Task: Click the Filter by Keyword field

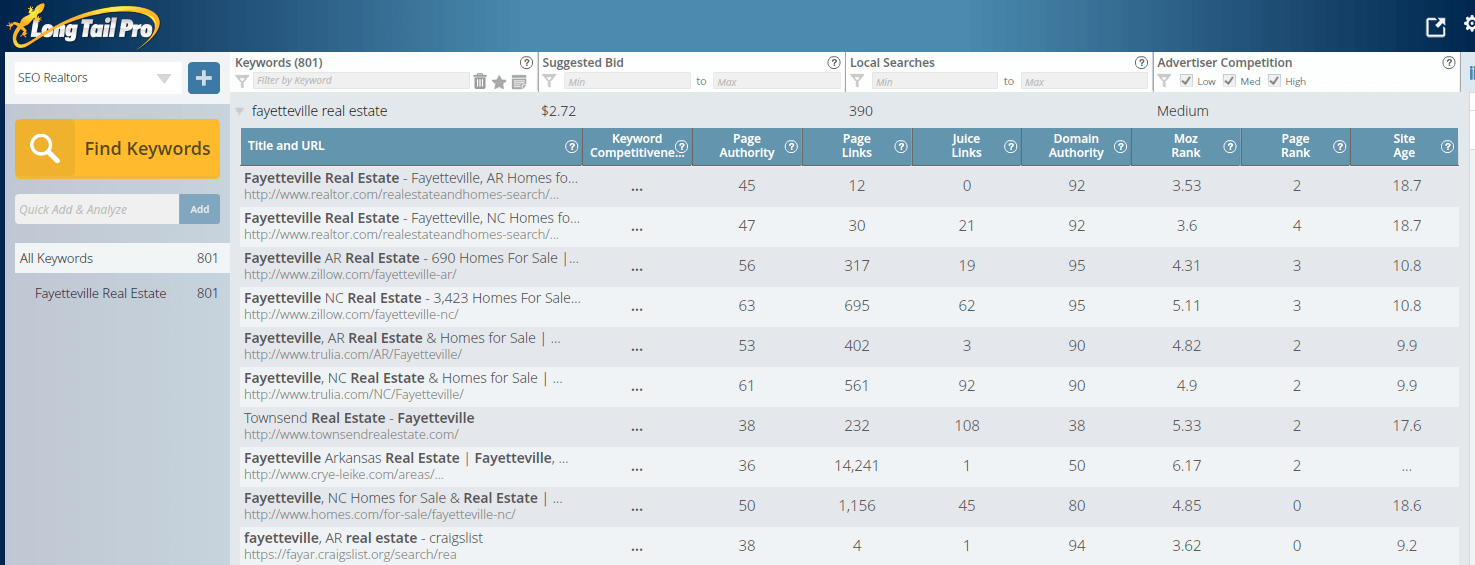Action: pyautogui.click(x=360, y=81)
